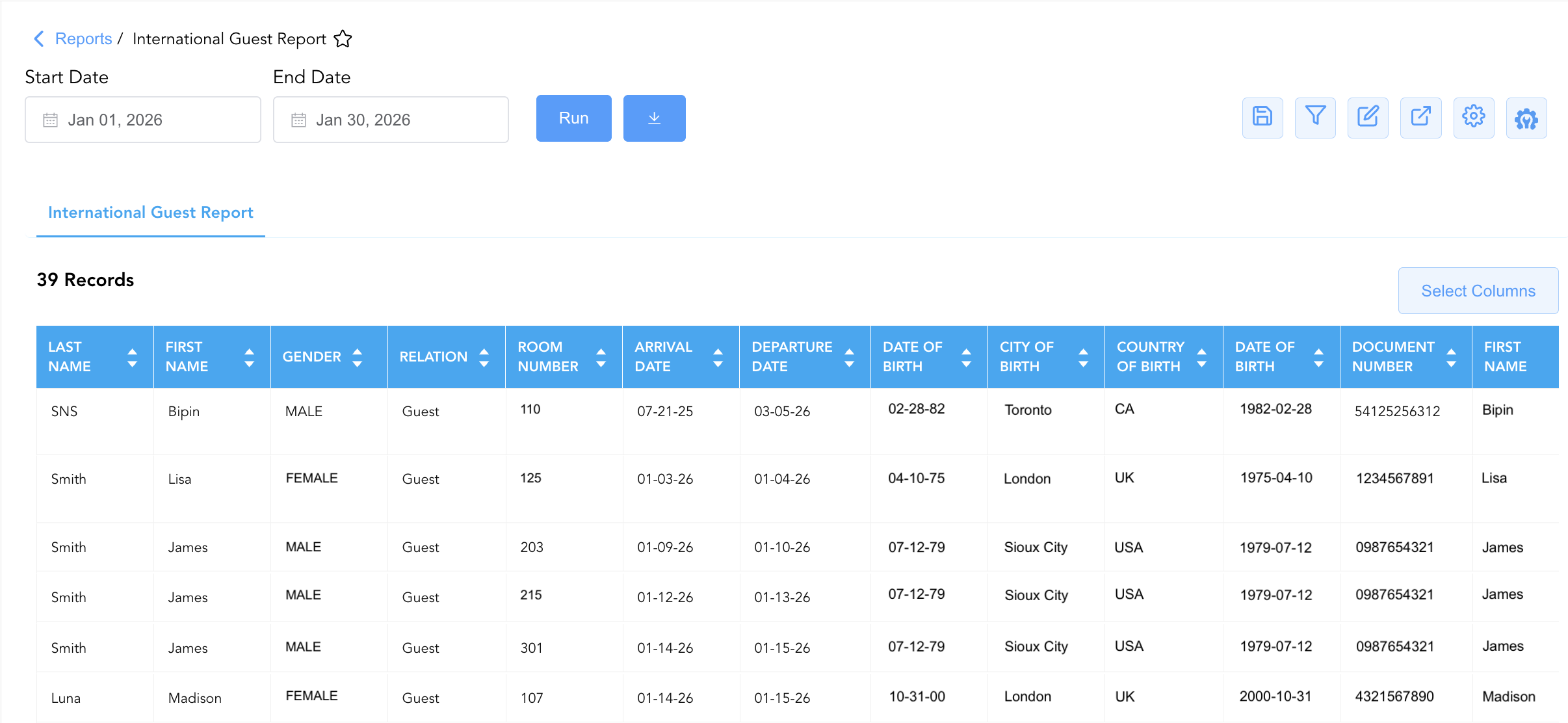
Task: Click room number 125 cell
Action: 530,479
